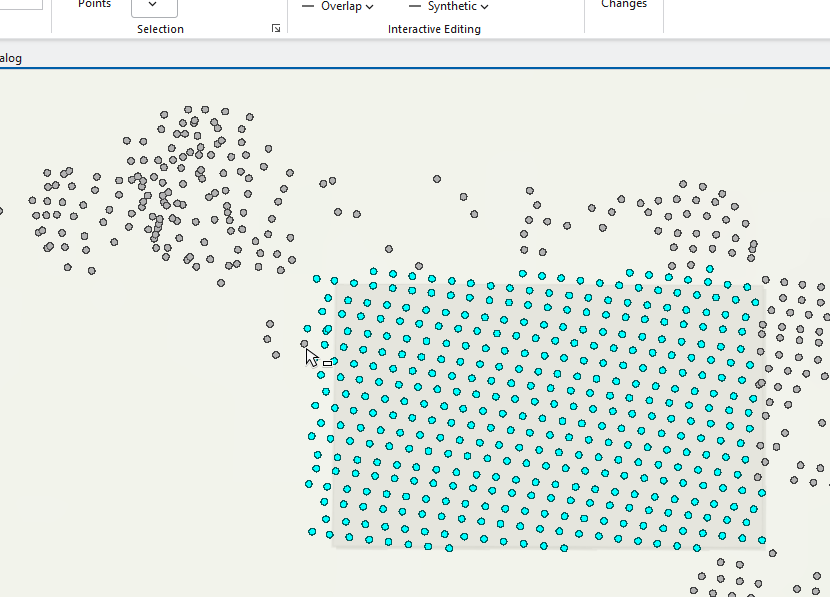The width and height of the screenshot is (830, 597).
Task: Expand the Overlap dropdown menu
Action: pos(369,7)
